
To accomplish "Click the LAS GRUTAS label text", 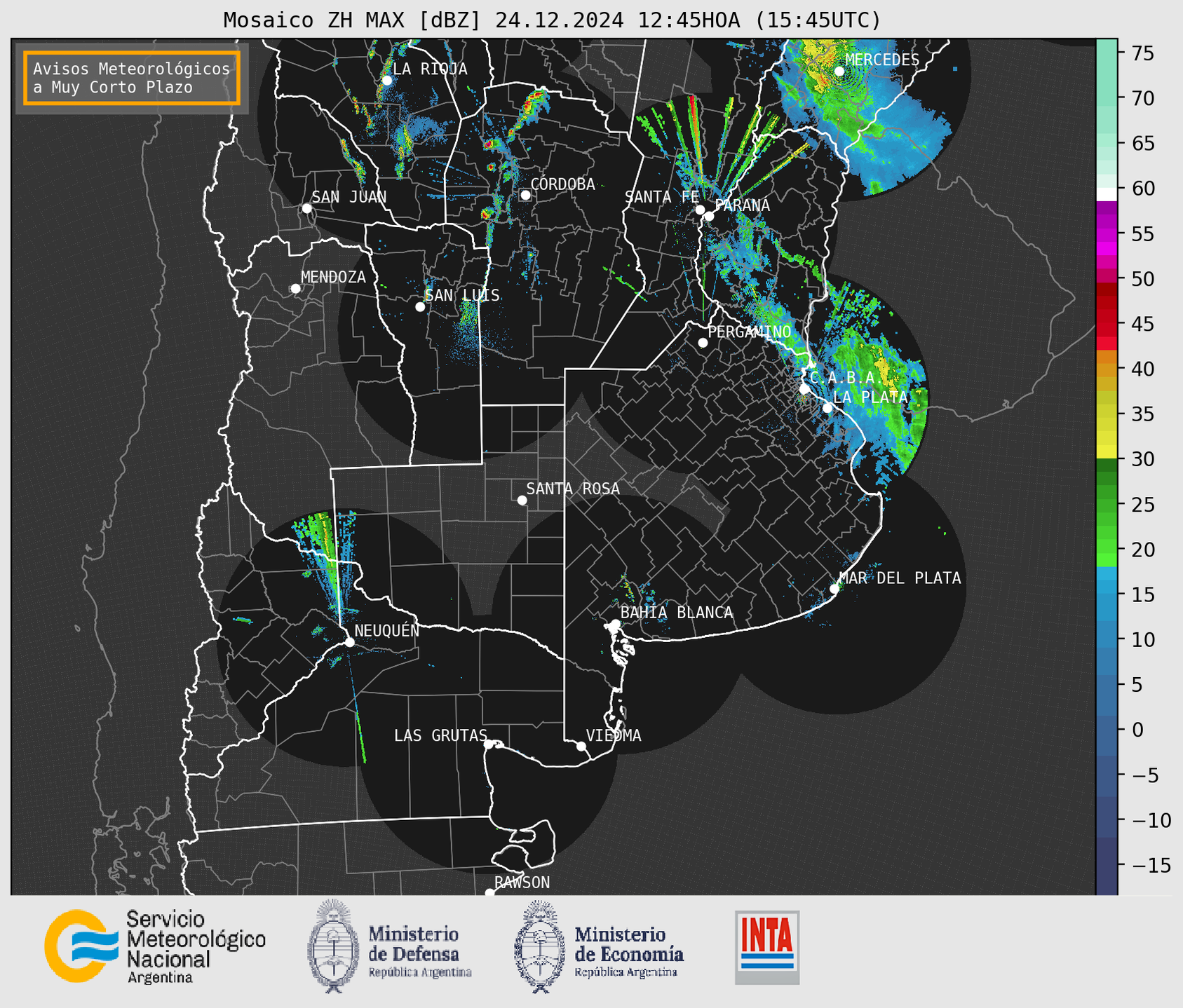I will click(440, 735).
